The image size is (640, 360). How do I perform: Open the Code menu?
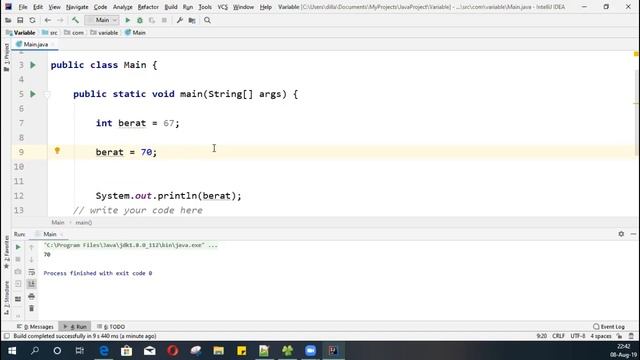click(100, 7)
